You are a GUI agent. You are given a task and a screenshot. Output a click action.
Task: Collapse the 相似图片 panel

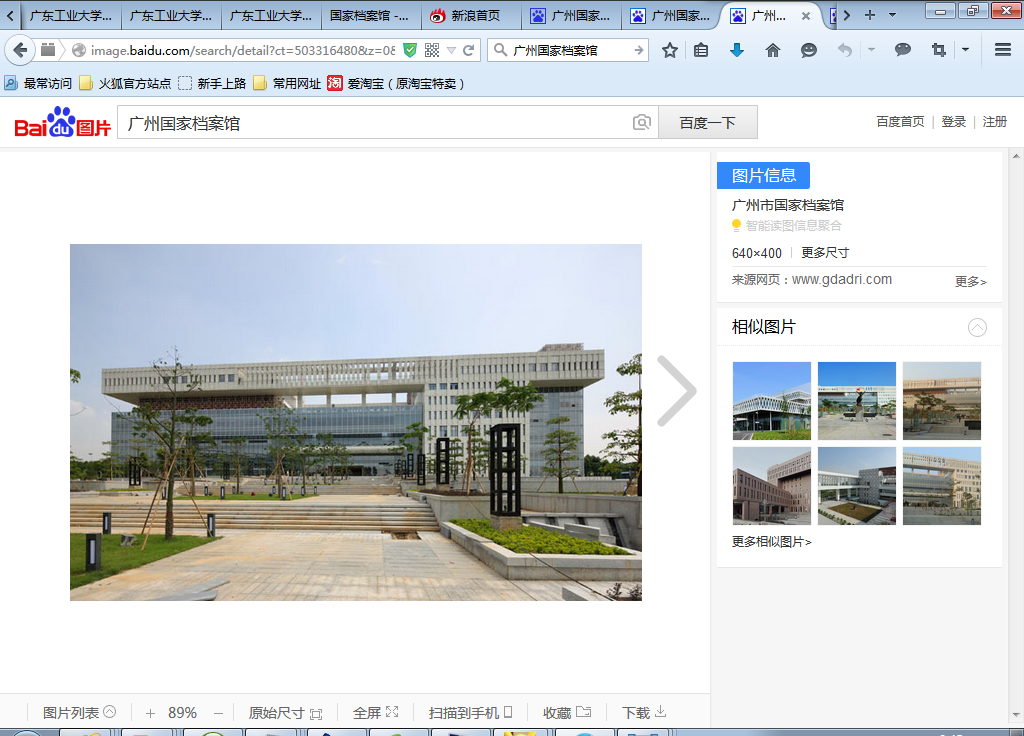click(x=977, y=327)
